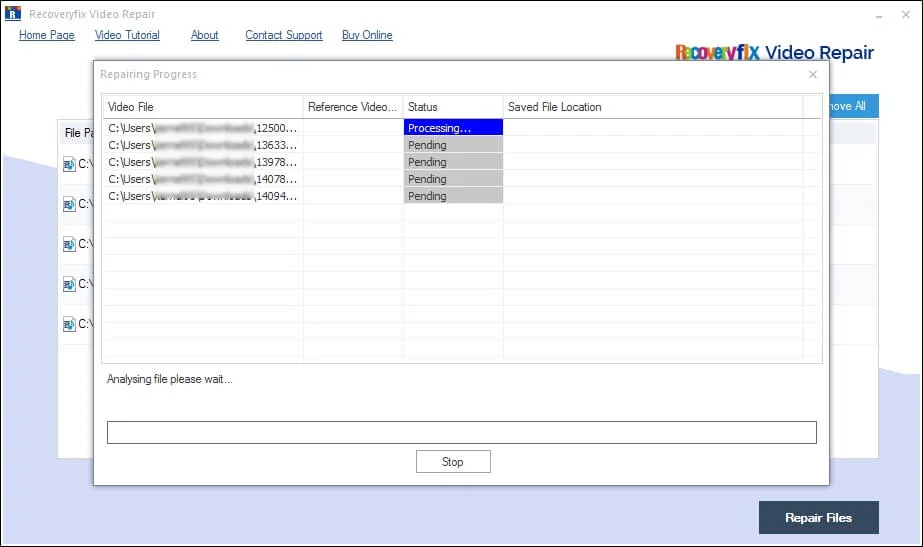This screenshot has width=923, height=547.
Task: Stop the repairing process
Action: pos(453,462)
